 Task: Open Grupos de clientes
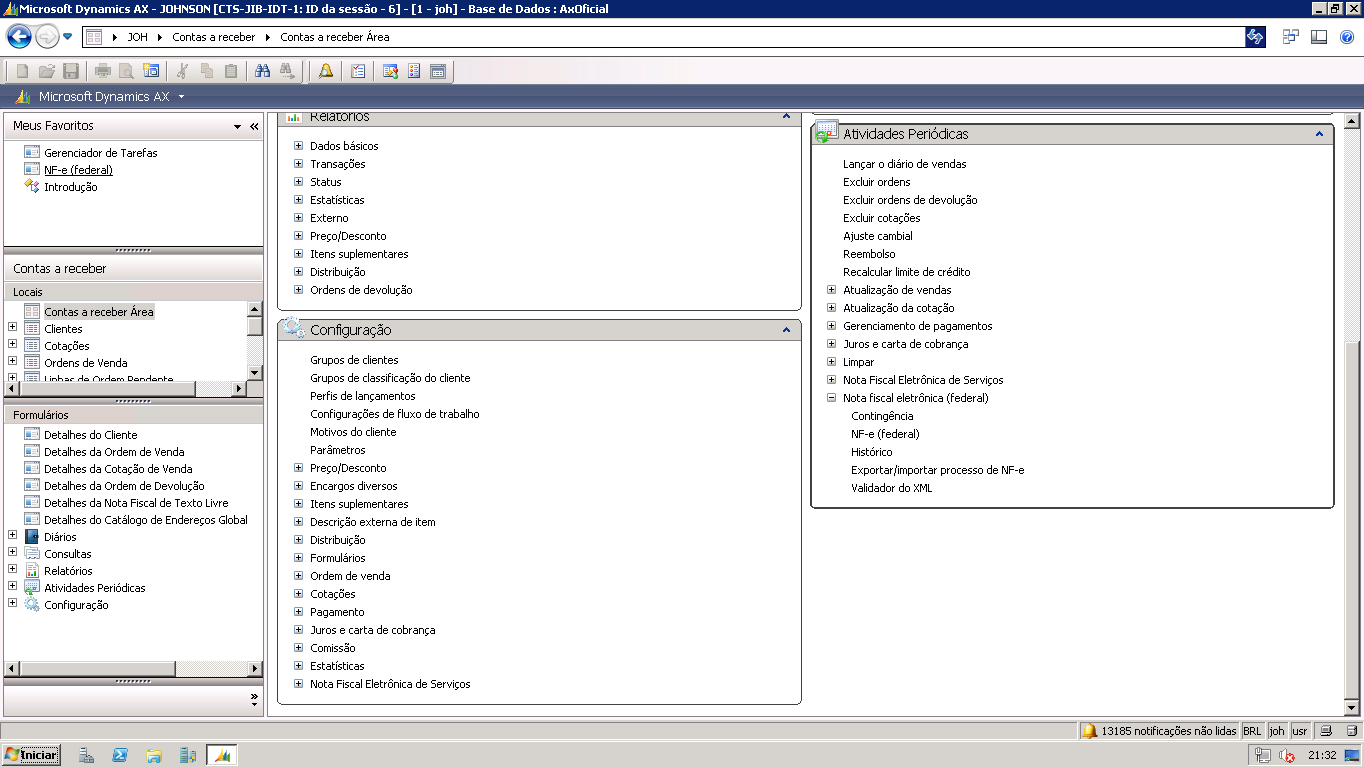pyautogui.click(x=354, y=360)
